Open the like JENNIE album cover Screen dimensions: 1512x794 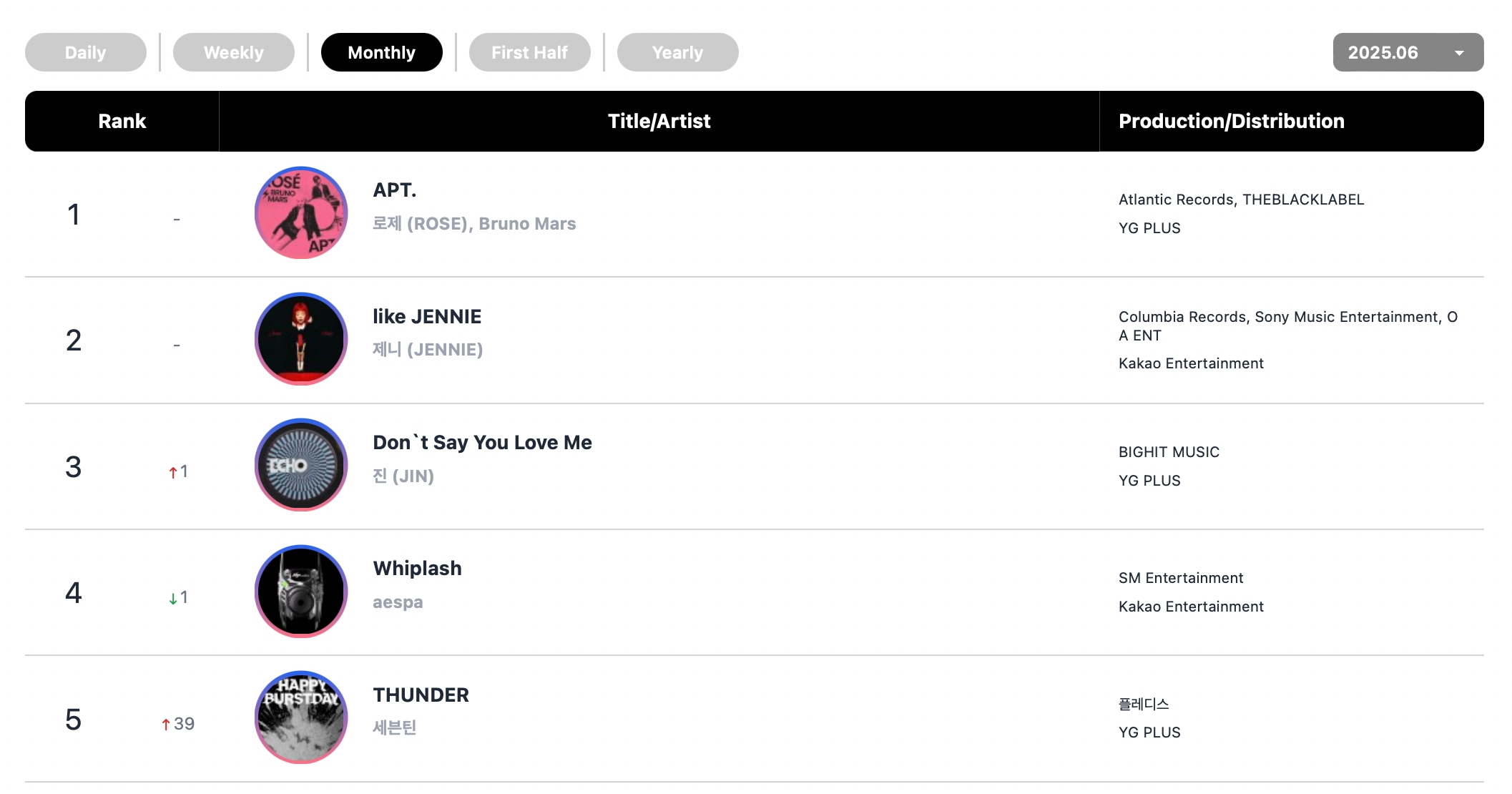pos(301,339)
